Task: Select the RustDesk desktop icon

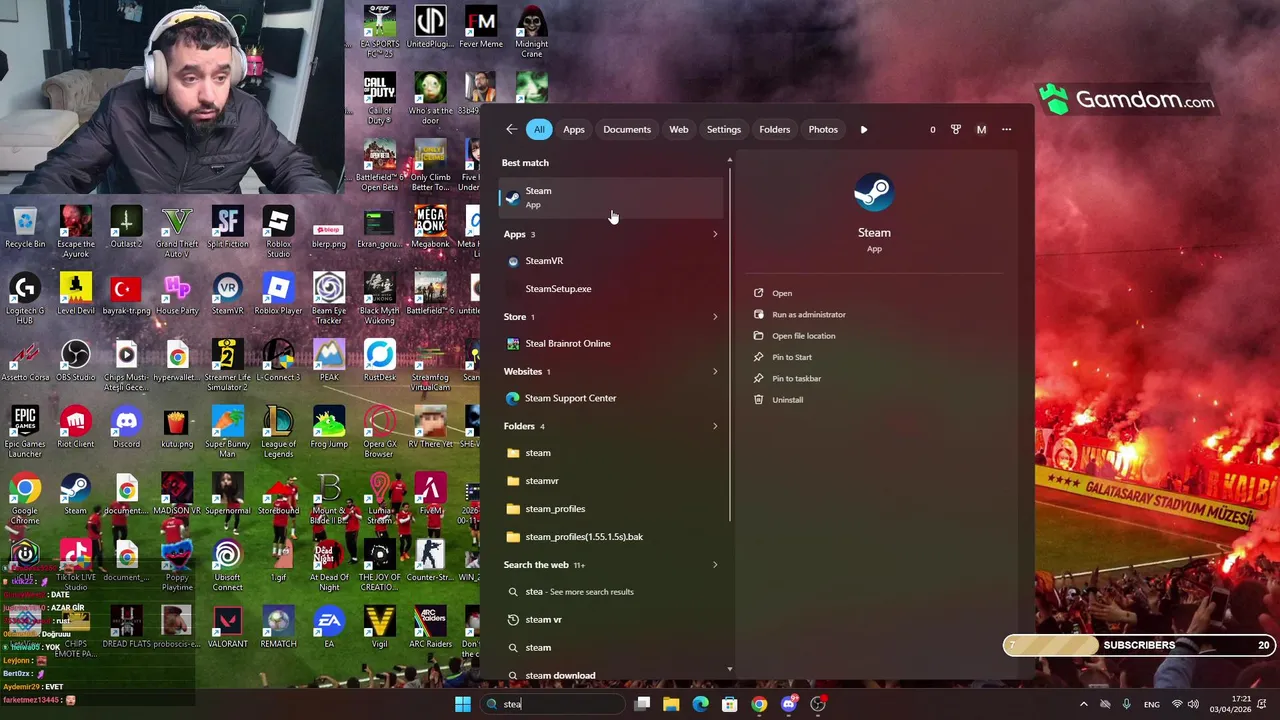Action: pos(379,361)
